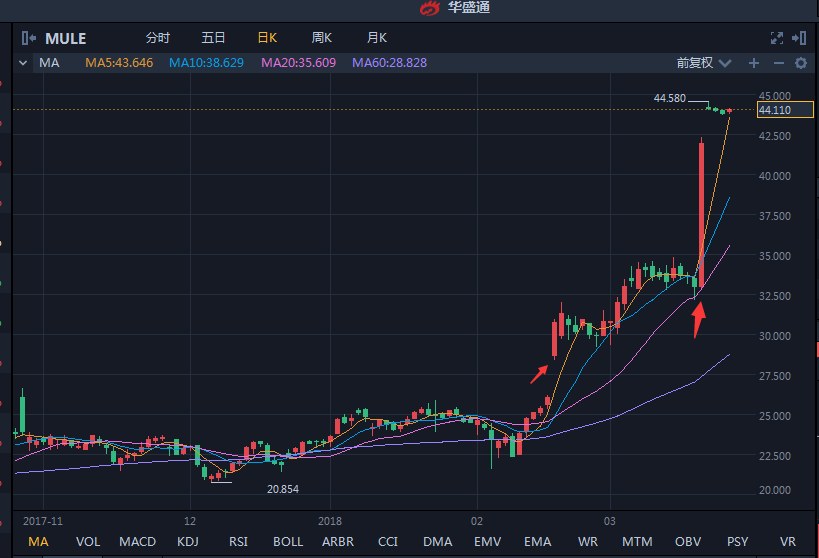
Task: Select the MACD indicator
Action: click(x=138, y=542)
